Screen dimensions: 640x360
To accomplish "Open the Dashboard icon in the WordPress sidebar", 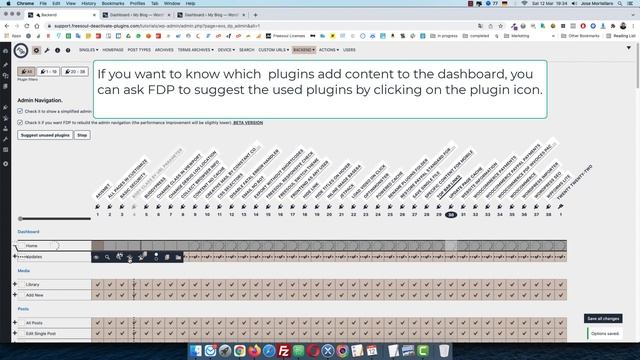I will point(5,51).
